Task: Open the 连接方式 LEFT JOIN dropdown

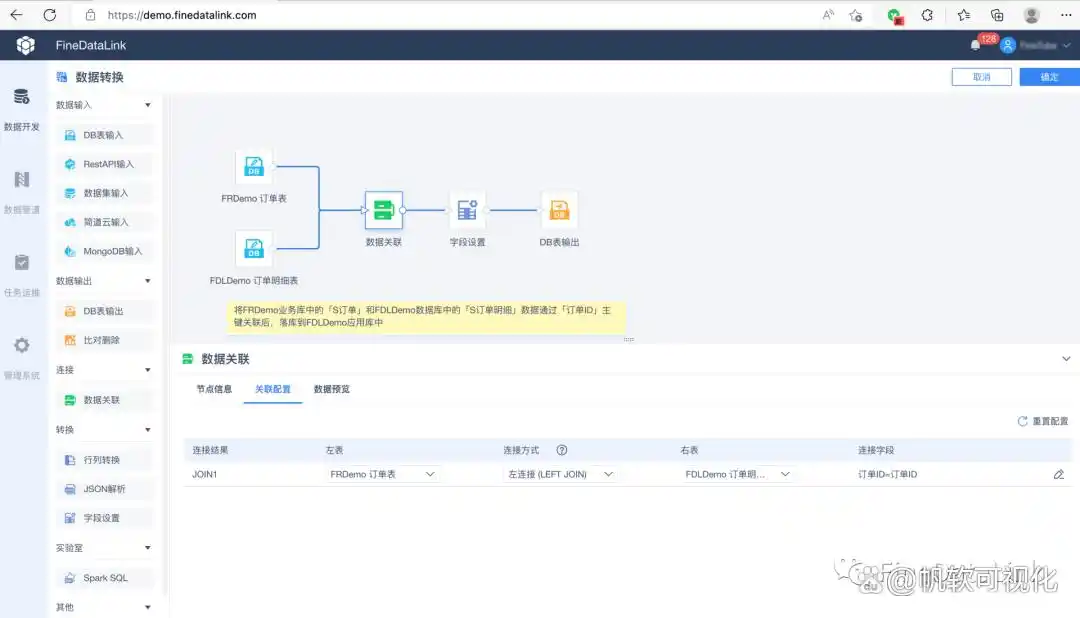Action: point(560,473)
